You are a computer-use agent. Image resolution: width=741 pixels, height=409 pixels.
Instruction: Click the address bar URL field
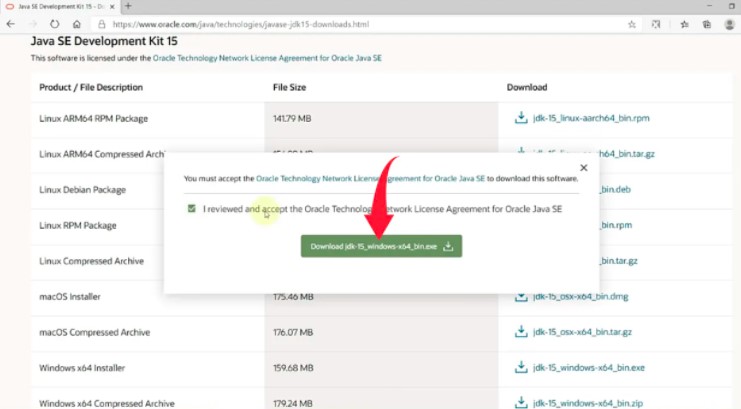300,23
